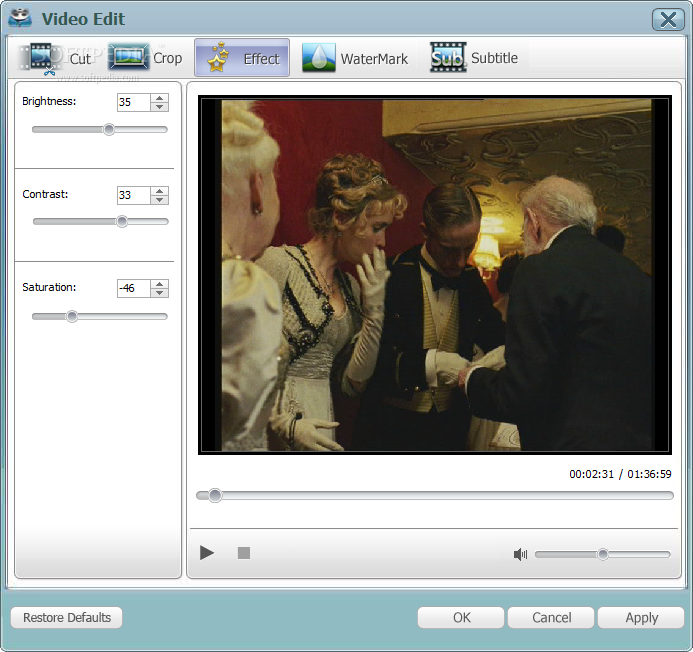Image resolution: width=693 pixels, height=652 pixels.
Task: Decrease Brightness with the down arrow
Action: click(x=160, y=107)
